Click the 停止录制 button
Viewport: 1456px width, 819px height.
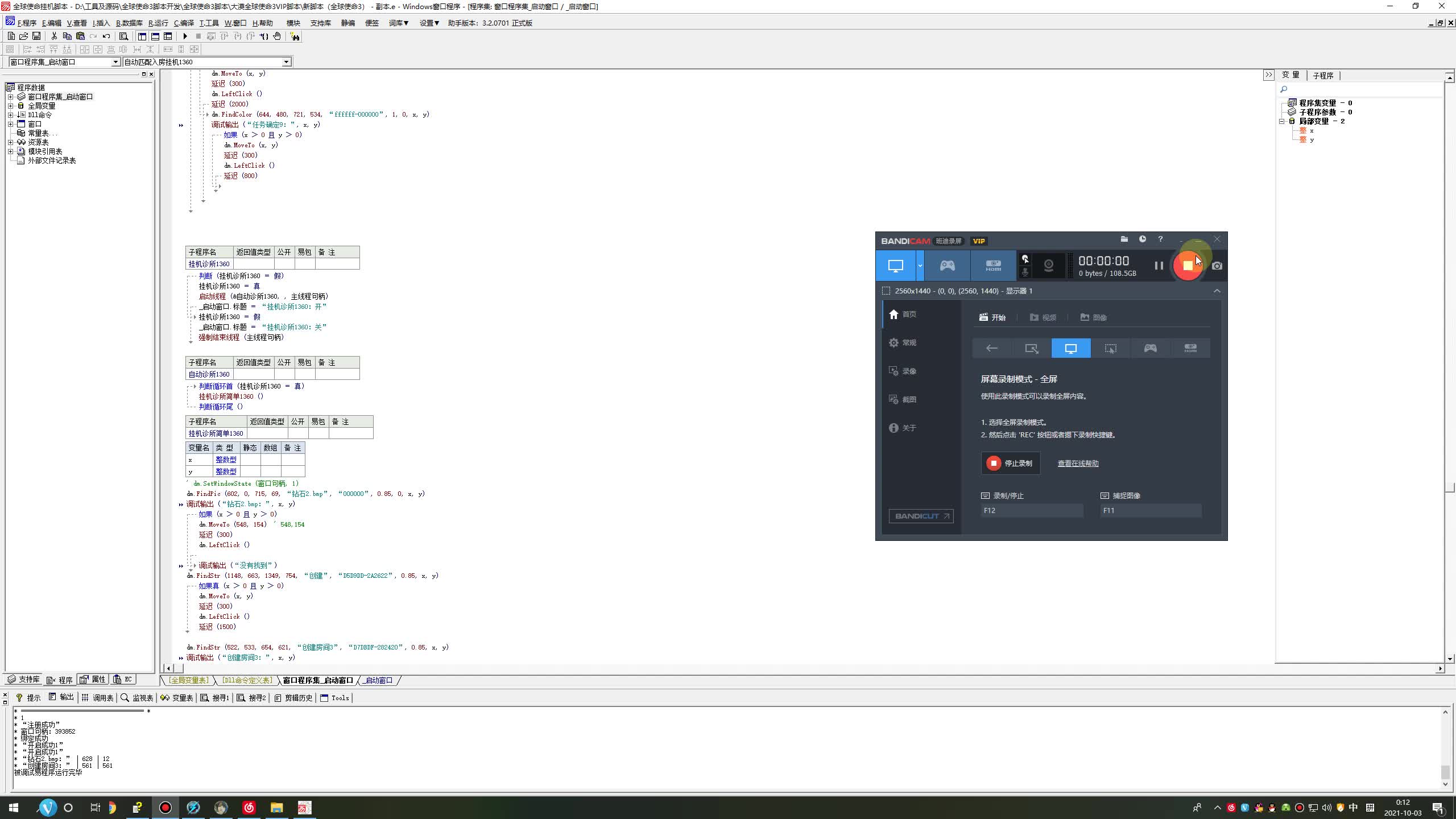pyautogui.click(x=1011, y=463)
